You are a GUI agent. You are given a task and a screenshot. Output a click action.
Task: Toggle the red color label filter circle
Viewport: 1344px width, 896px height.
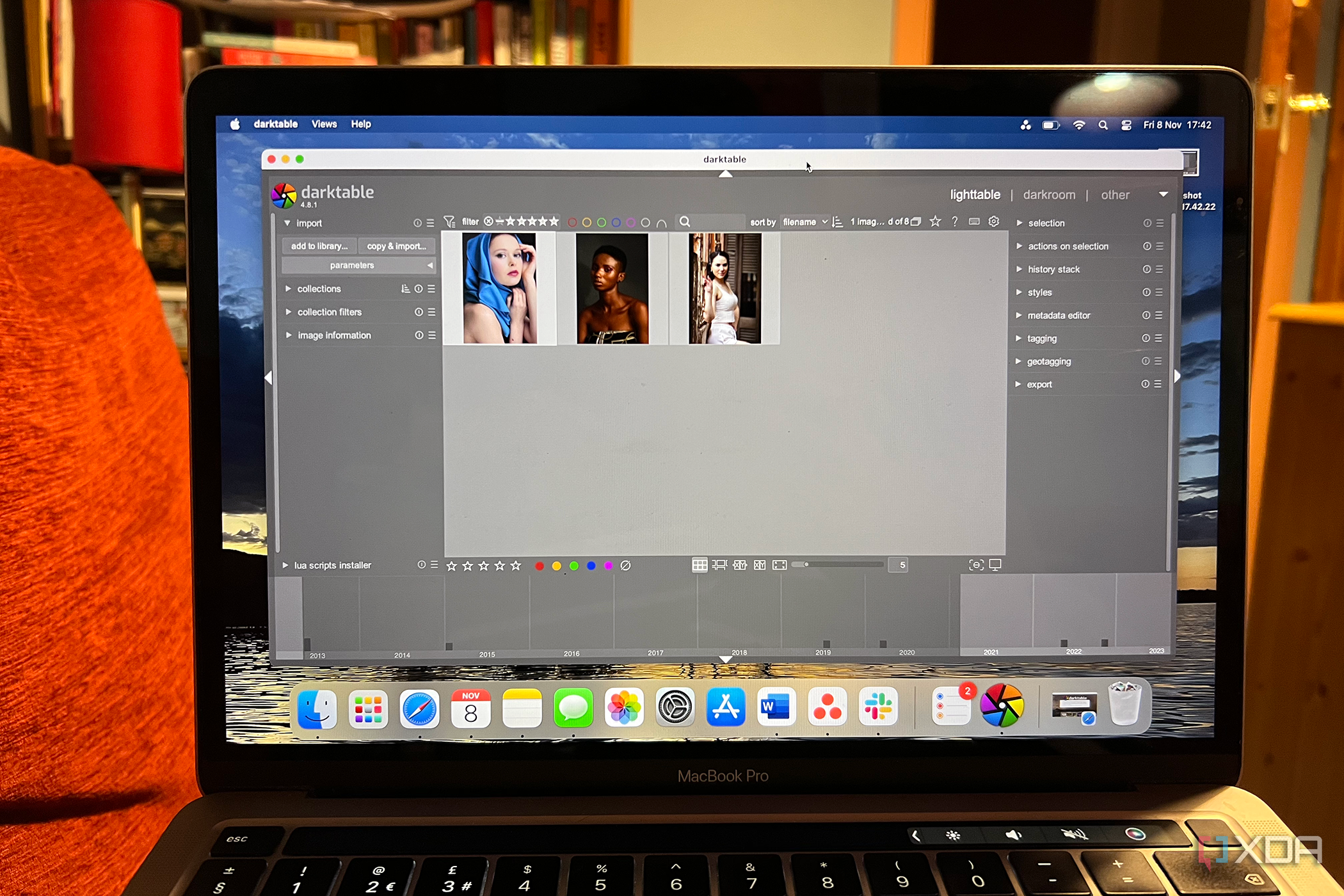click(572, 222)
